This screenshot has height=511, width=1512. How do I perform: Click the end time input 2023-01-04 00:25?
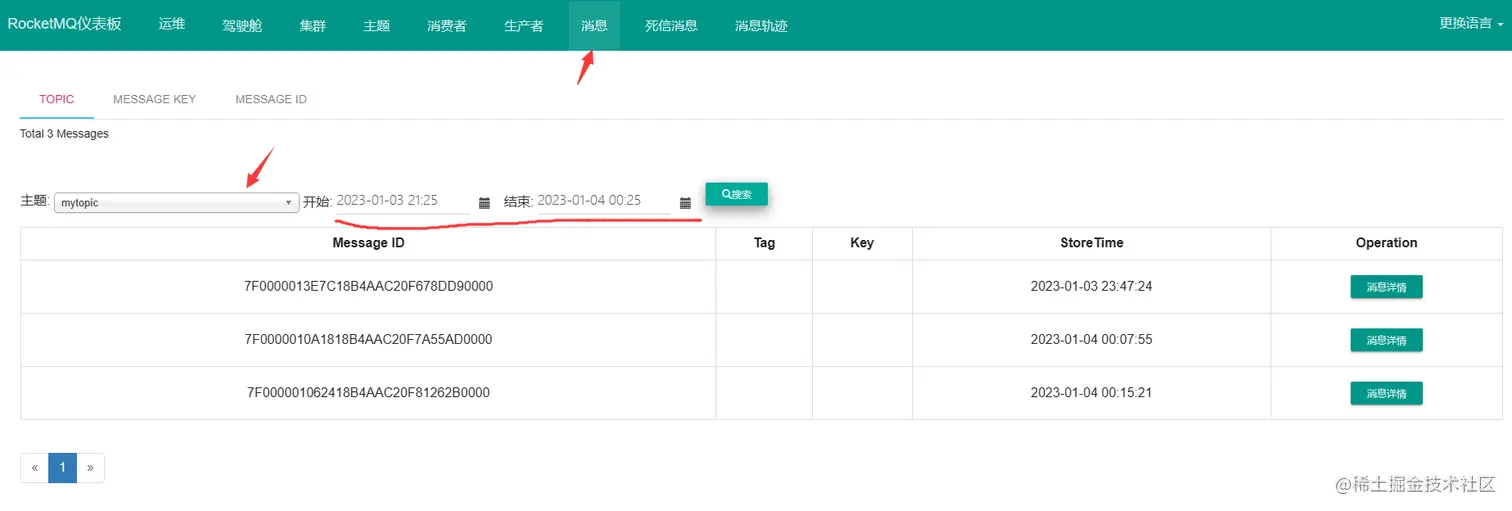click(602, 201)
